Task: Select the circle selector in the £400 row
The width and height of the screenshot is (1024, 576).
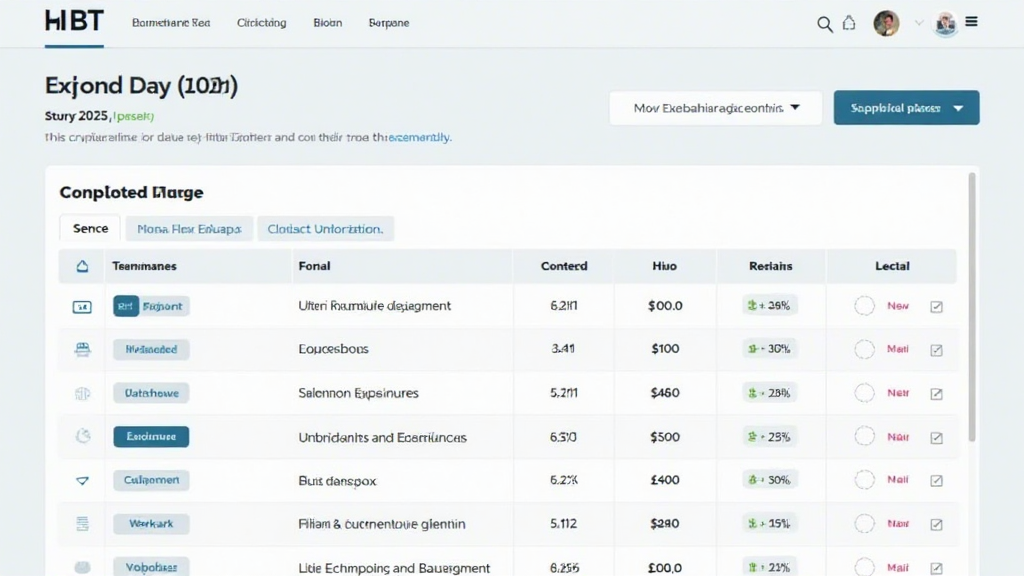Action: (865, 481)
